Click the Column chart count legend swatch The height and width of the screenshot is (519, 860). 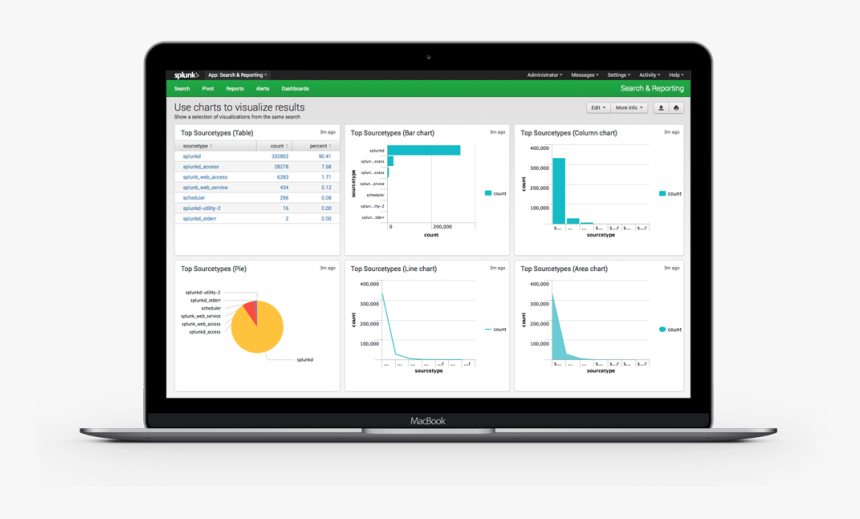coord(662,193)
